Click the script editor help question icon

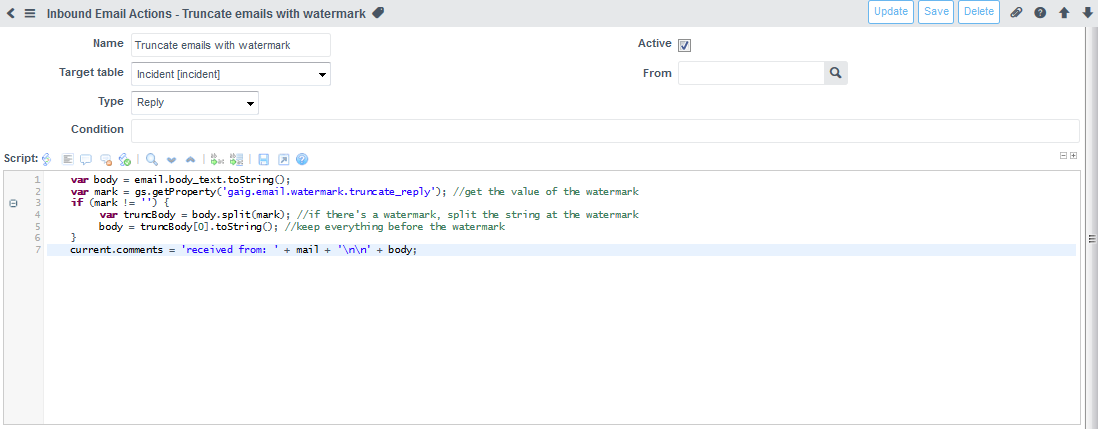pos(302,159)
